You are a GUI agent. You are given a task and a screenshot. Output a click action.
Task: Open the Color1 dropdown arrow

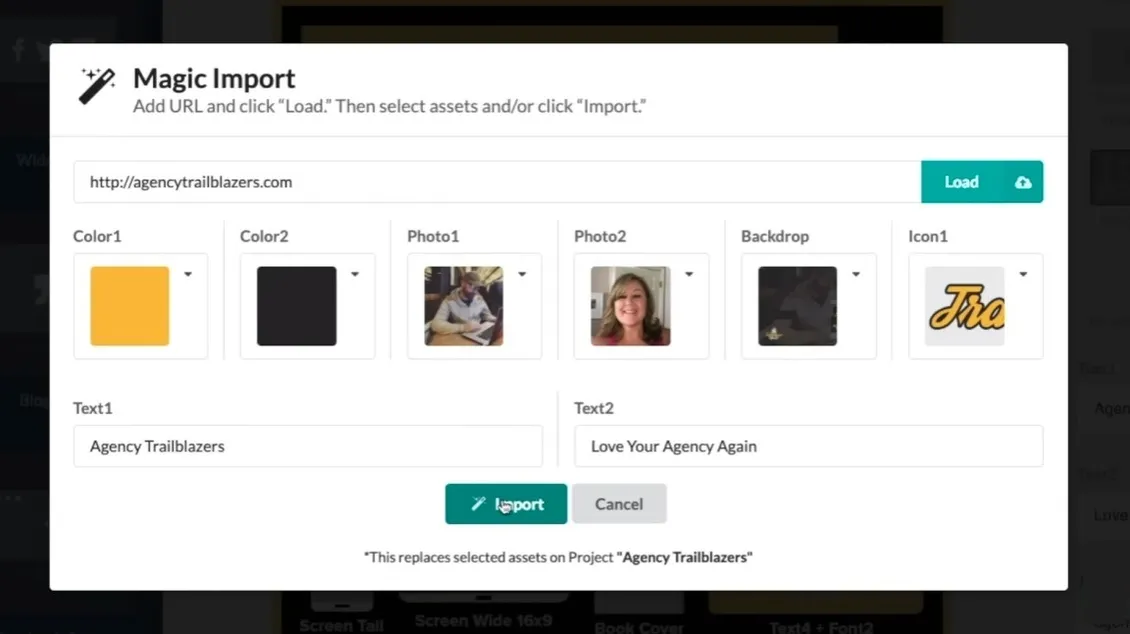pos(188,274)
